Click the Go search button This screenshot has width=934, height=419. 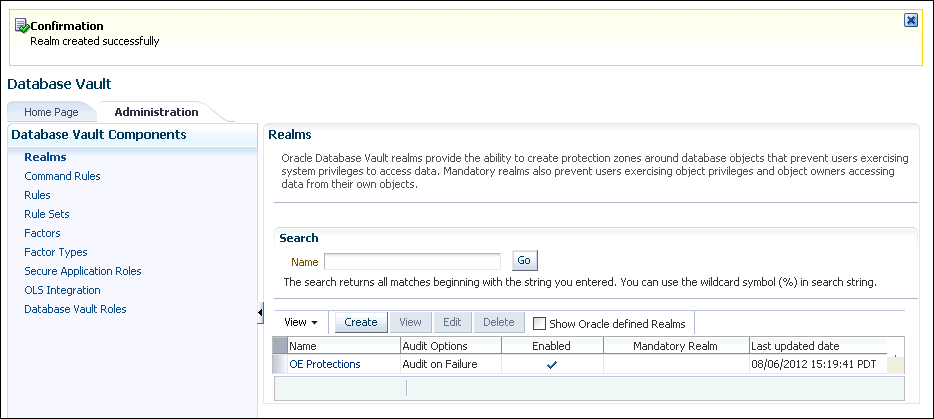coord(524,261)
